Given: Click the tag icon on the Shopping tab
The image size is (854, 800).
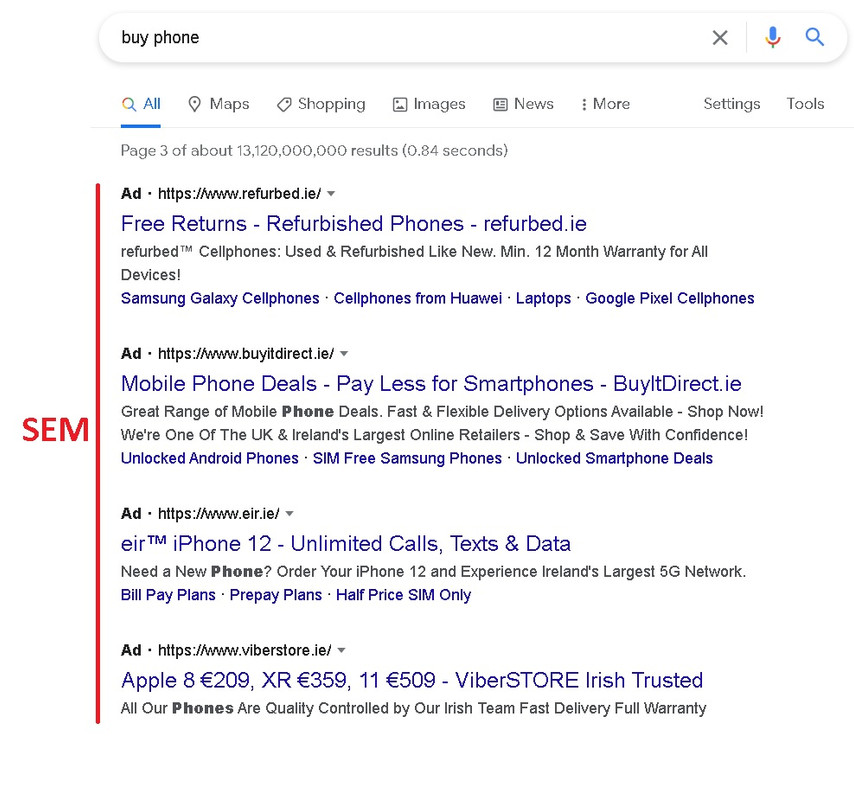Looking at the screenshot, I should coord(284,104).
